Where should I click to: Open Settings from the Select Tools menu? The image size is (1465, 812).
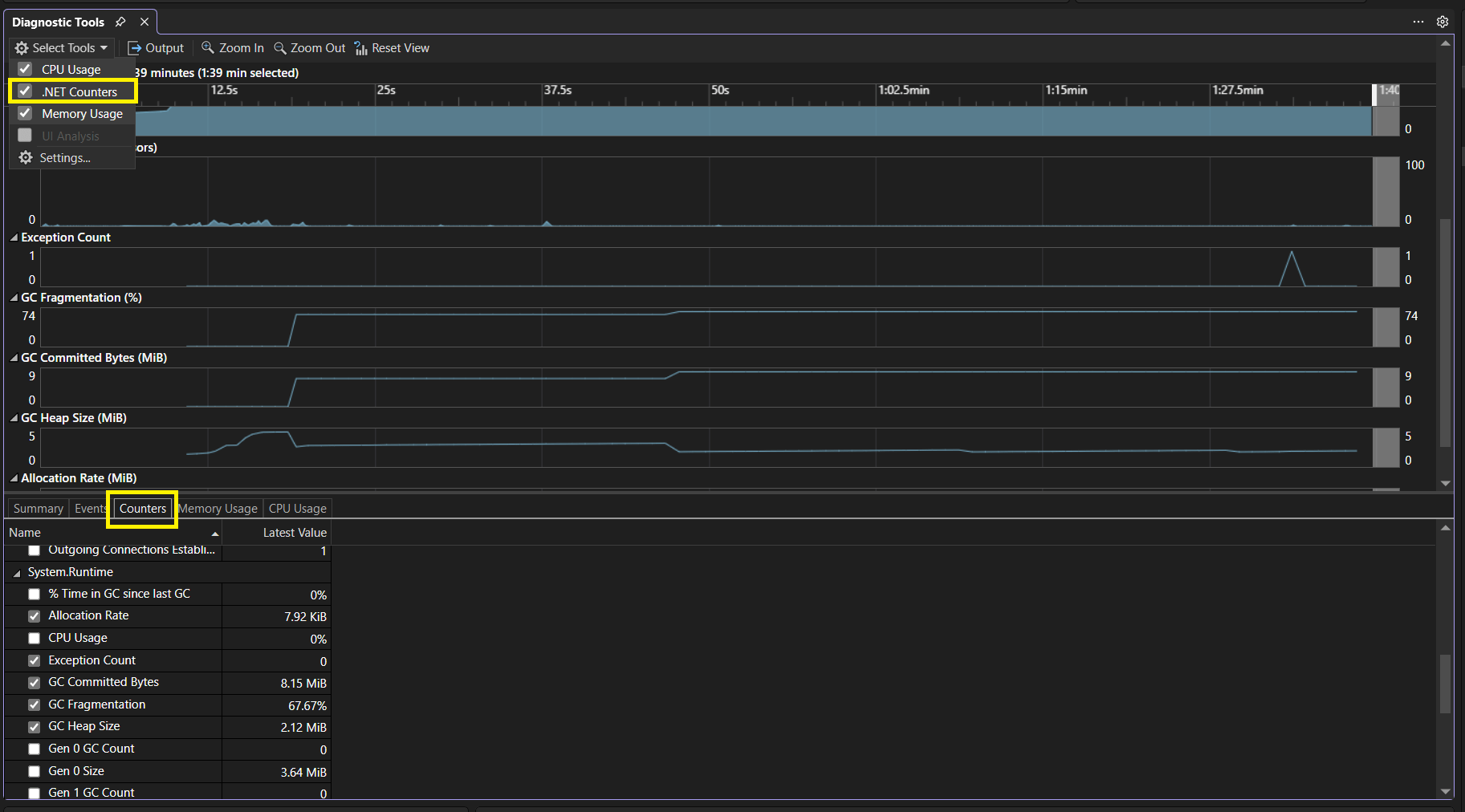point(64,157)
